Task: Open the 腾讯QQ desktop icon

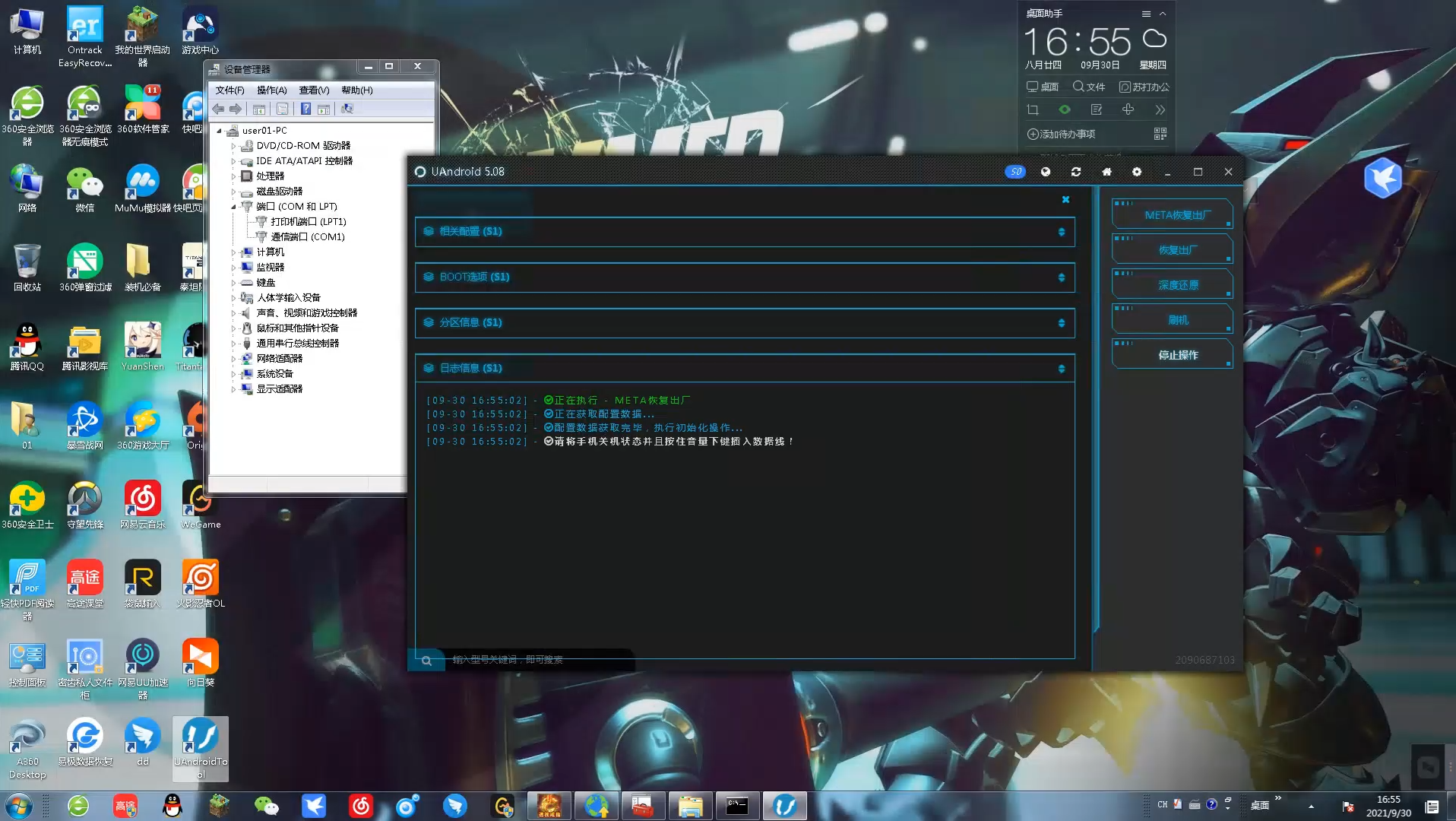Action: coord(27,347)
